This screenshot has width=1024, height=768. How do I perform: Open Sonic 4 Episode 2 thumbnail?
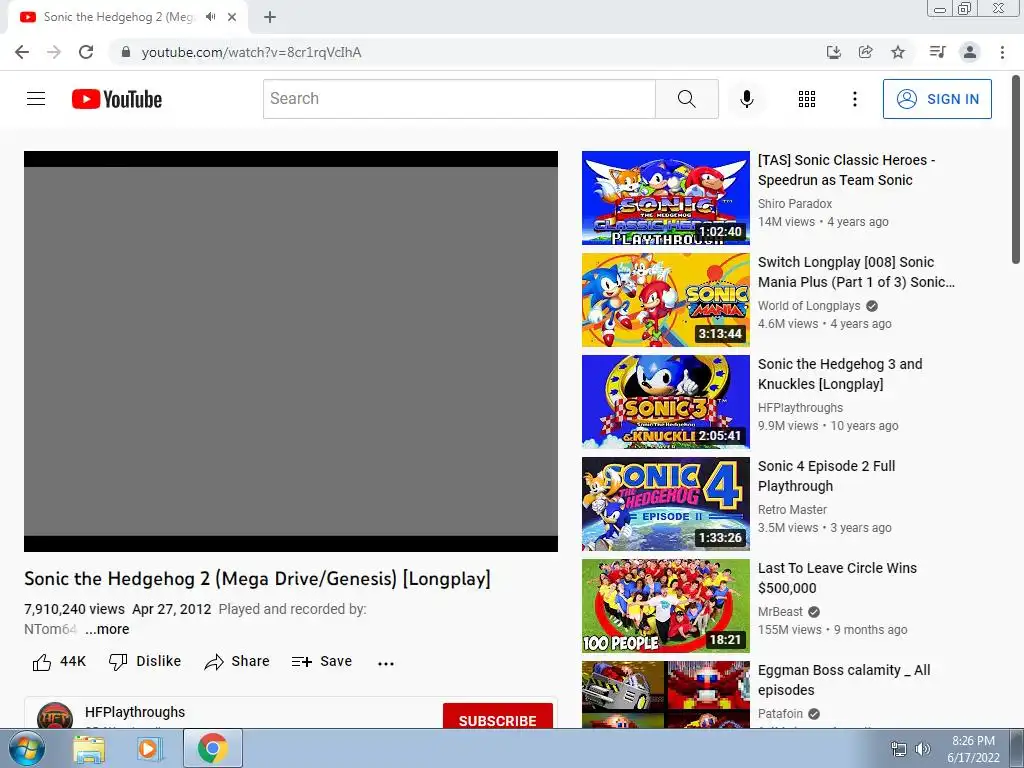point(665,504)
